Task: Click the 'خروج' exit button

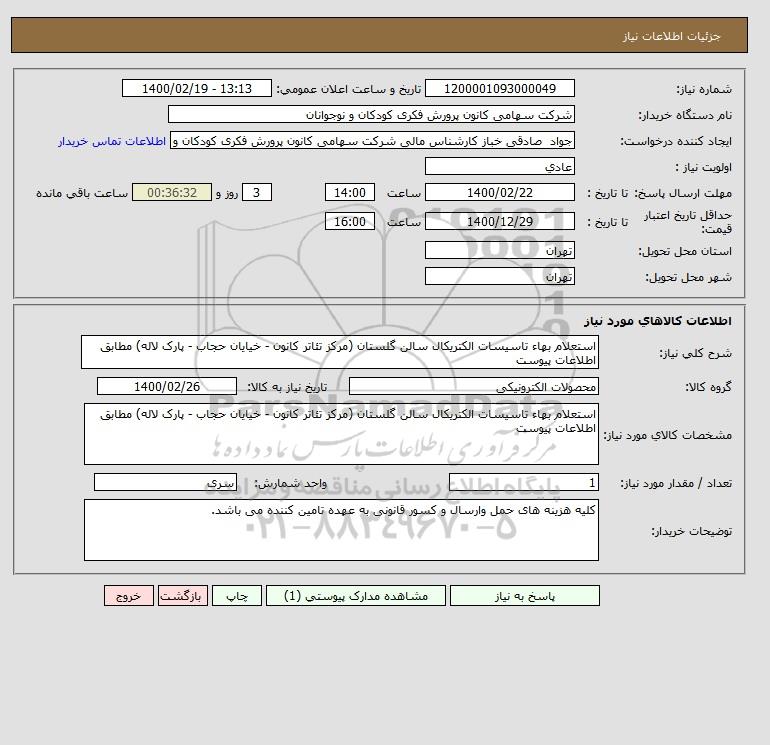Action: coord(129,595)
